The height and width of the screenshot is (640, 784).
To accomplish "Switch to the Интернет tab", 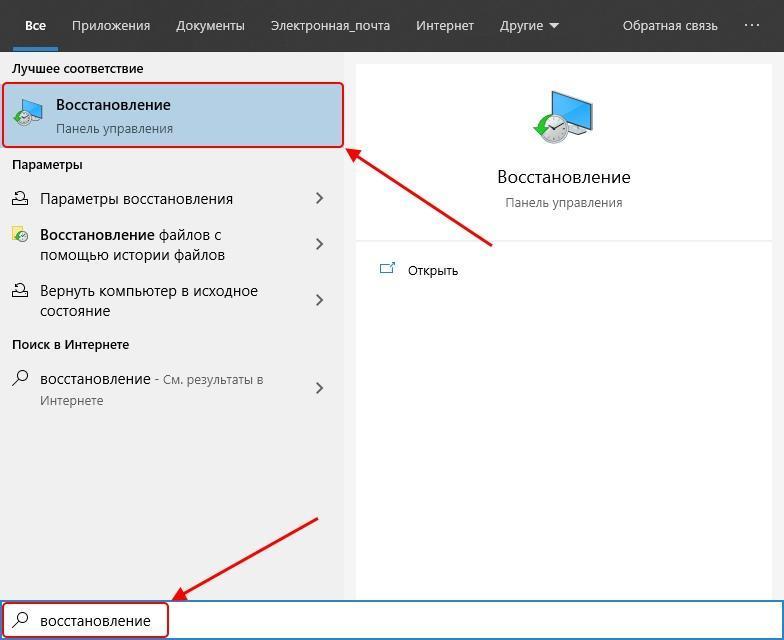I will 444,26.
